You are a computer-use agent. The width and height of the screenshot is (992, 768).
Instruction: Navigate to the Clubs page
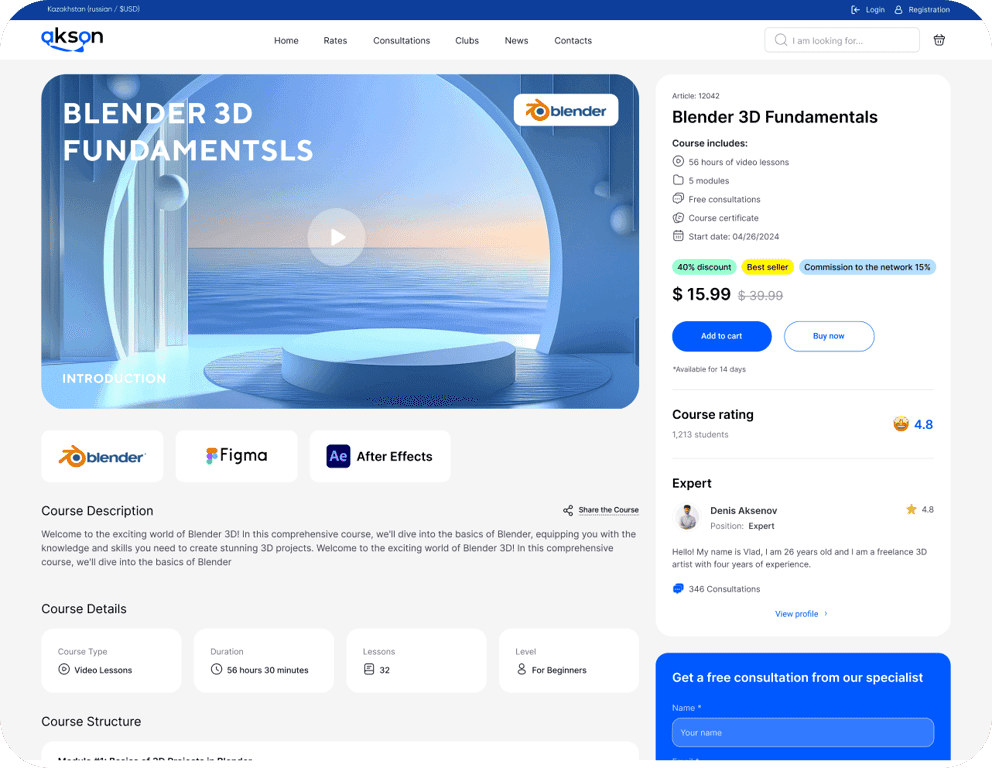tap(467, 41)
